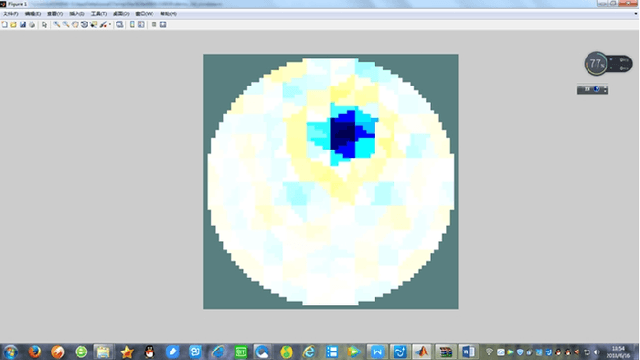
Task: Launch Firefox from the taskbar
Action: click(x=35, y=352)
